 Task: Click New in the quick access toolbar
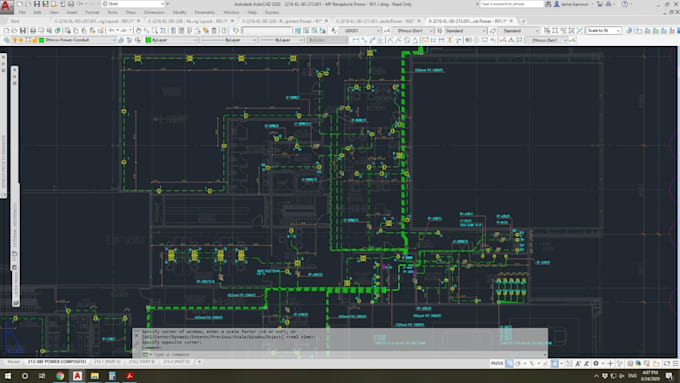[20, 4]
